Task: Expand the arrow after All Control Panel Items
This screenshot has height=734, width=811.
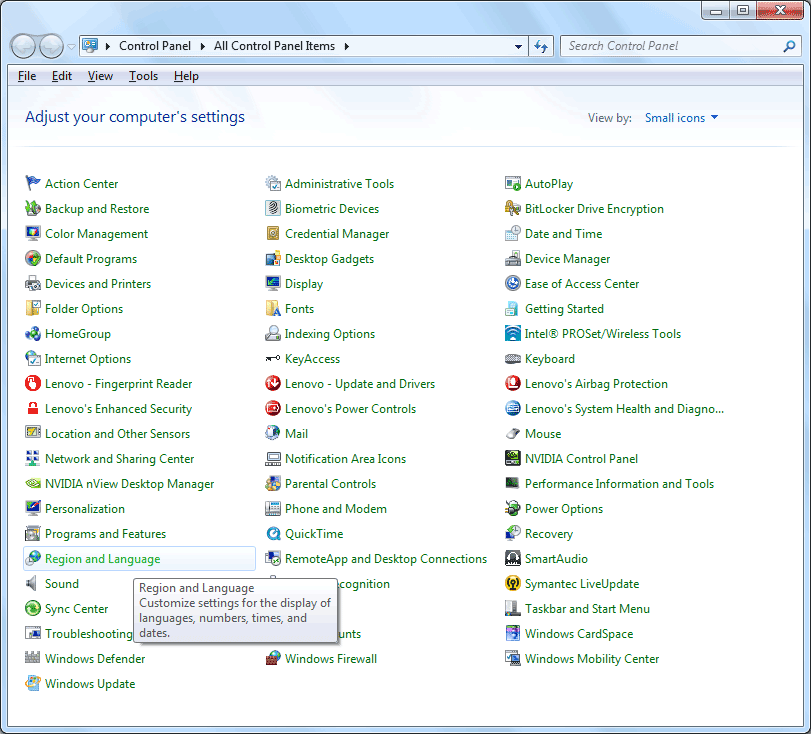Action: point(347,46)
